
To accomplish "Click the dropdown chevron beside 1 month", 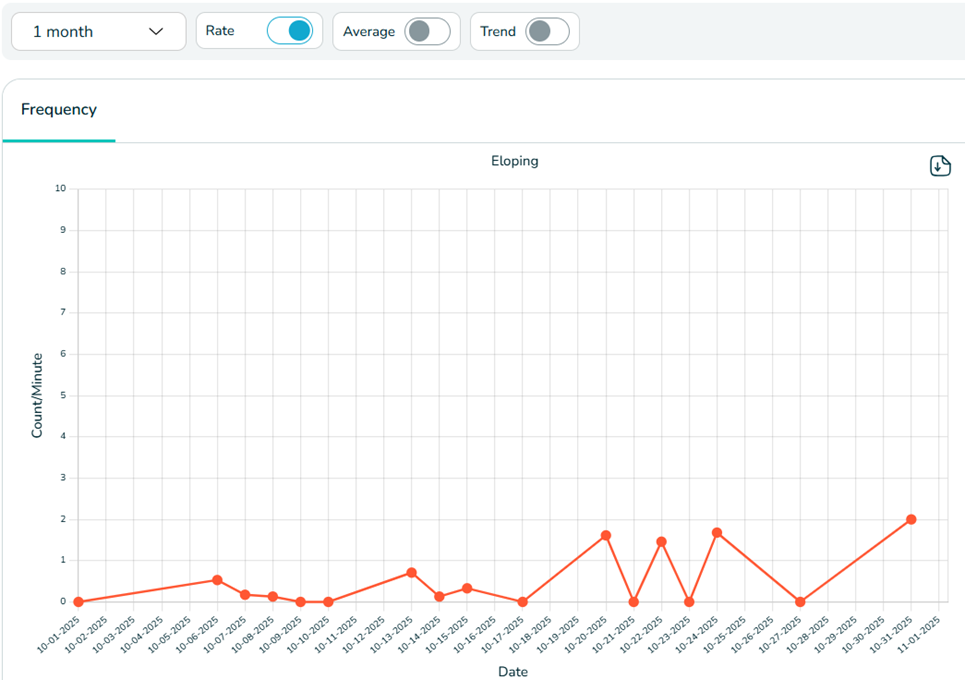I will click(x=156, y=31).
